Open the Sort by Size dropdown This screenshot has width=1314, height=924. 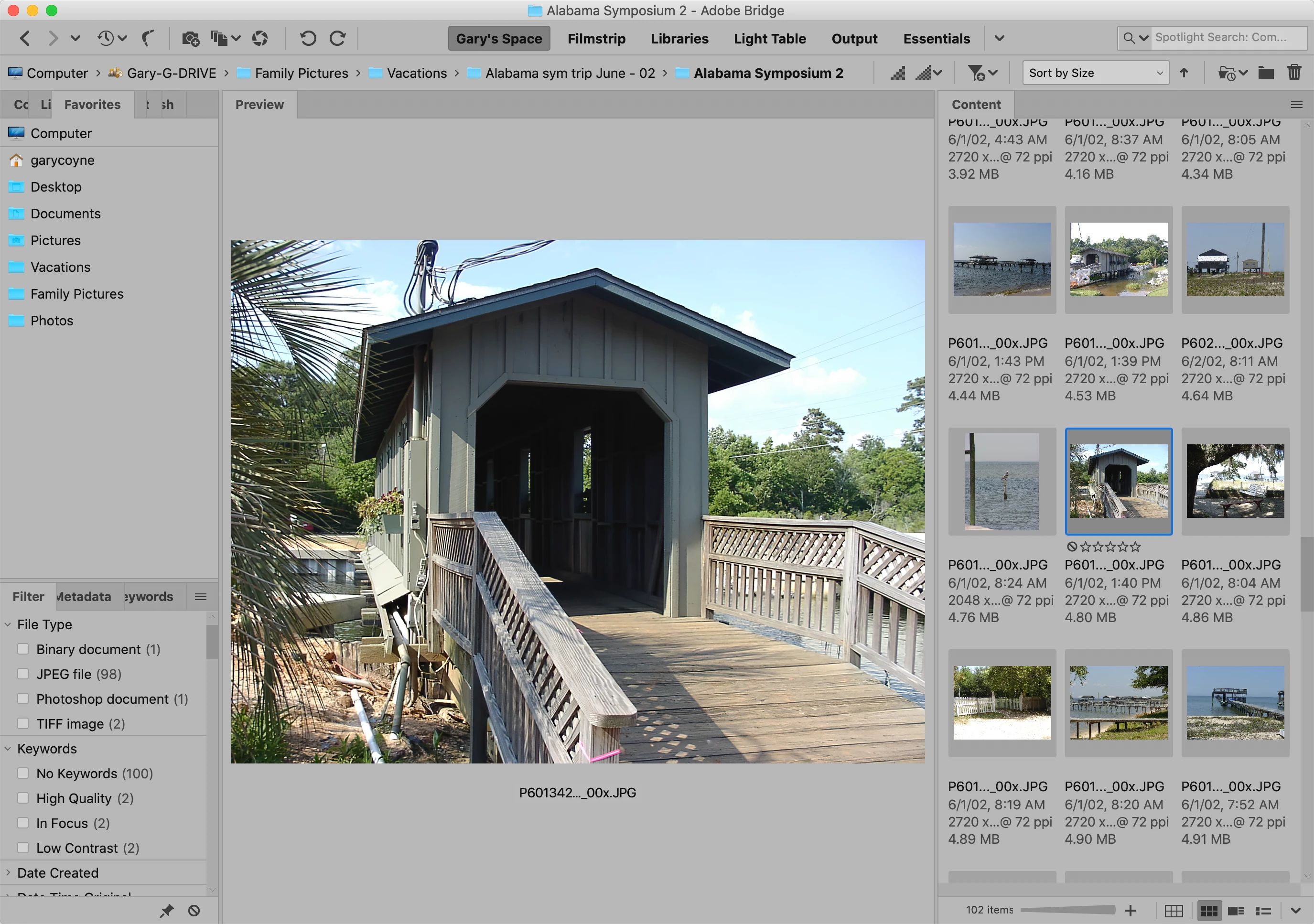pos(1095,73)
